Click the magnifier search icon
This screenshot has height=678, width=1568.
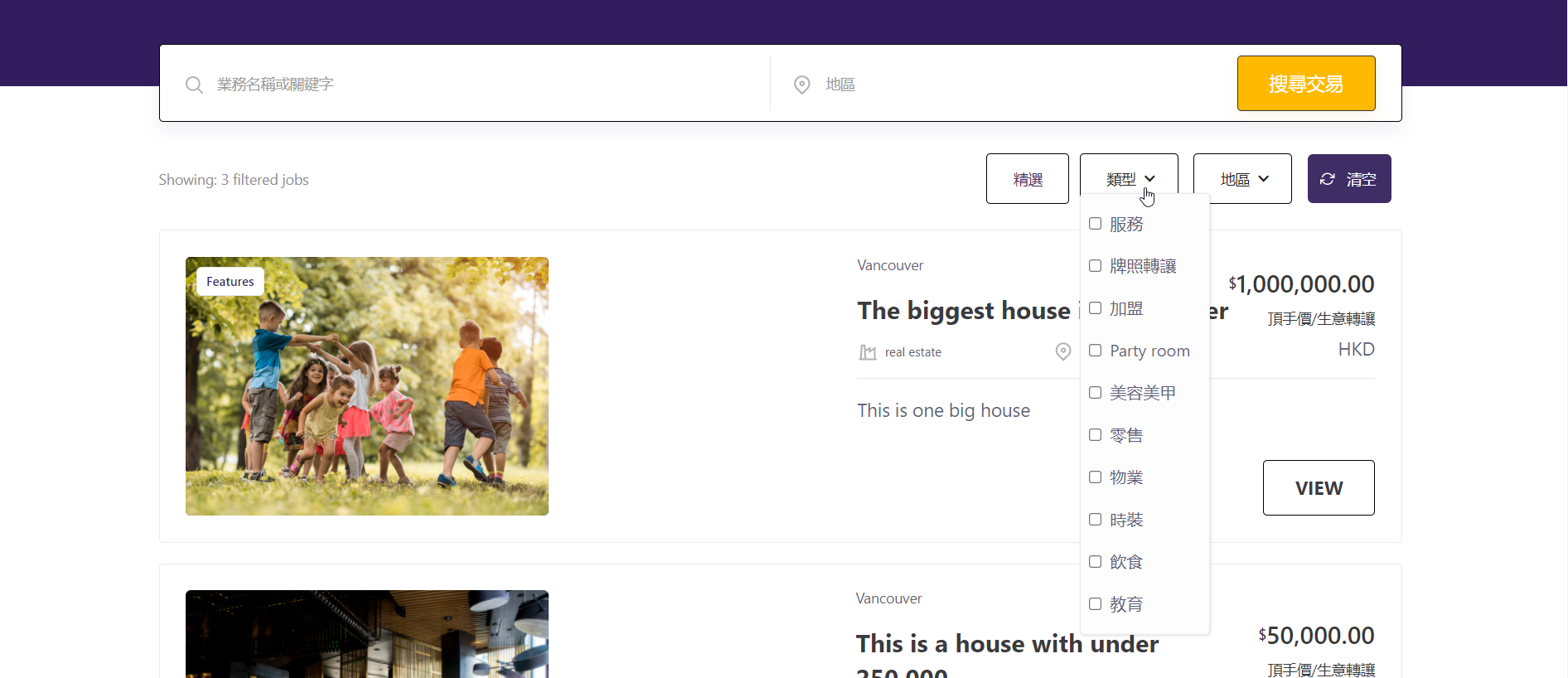[194, 85]
